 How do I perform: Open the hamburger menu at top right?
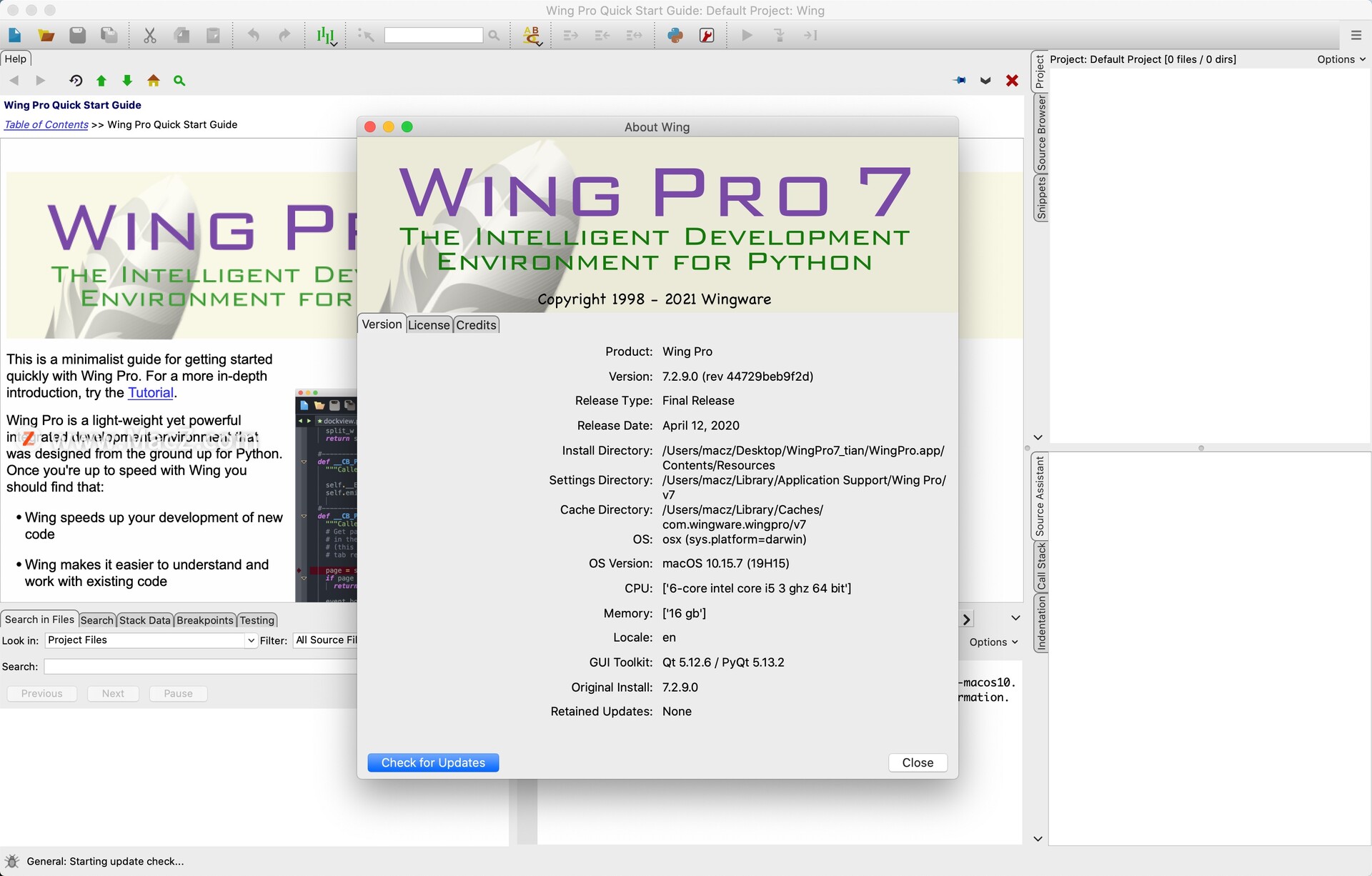coord(1356,35)
